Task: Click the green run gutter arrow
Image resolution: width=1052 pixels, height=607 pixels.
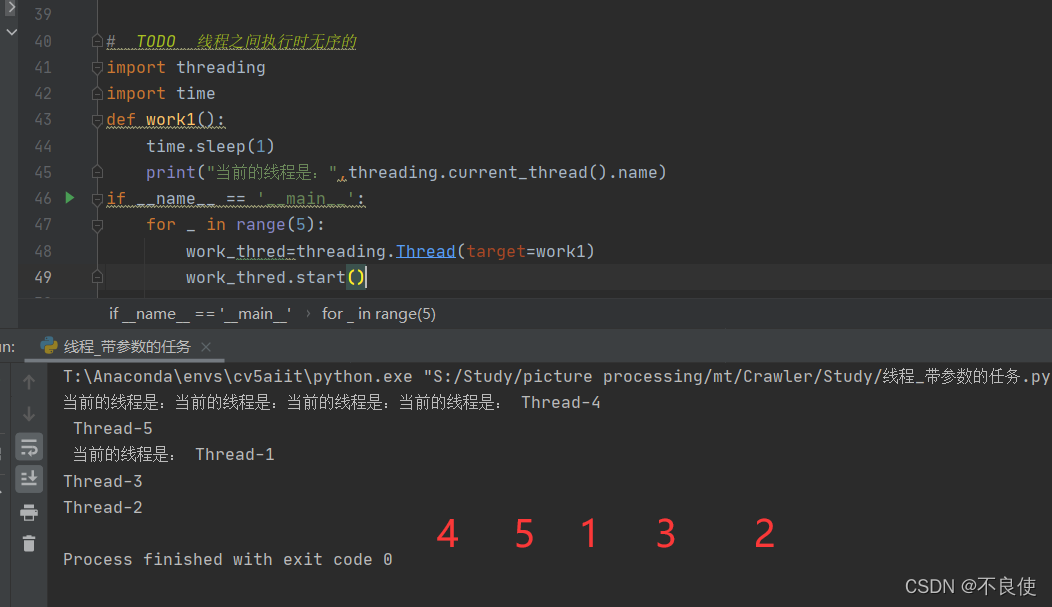Action: 70,198
